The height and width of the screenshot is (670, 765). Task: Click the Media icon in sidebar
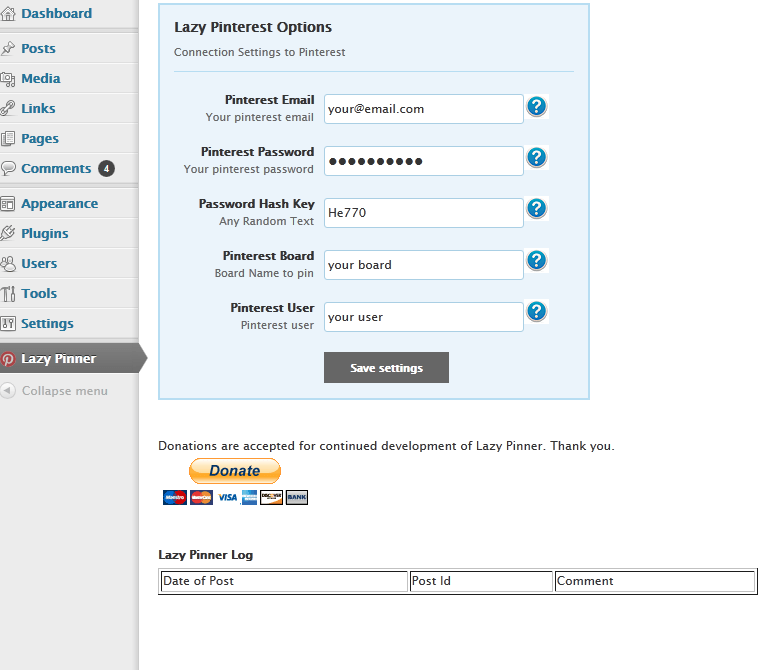(x=8, y=79)
